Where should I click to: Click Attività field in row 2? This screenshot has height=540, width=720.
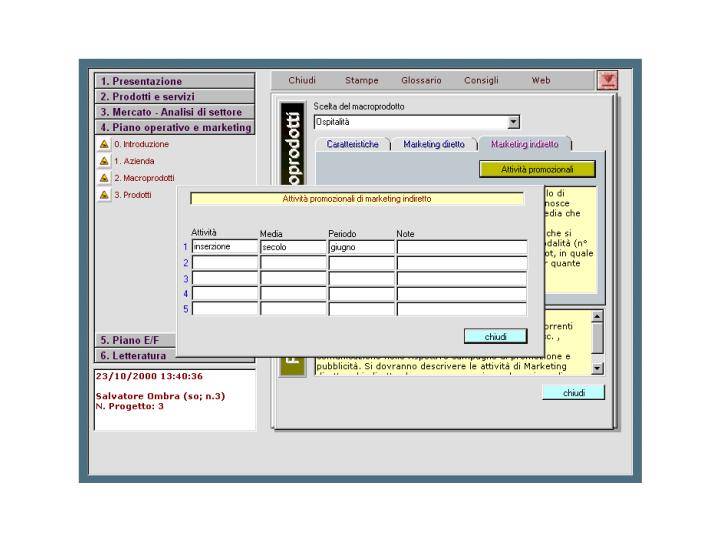225,263
